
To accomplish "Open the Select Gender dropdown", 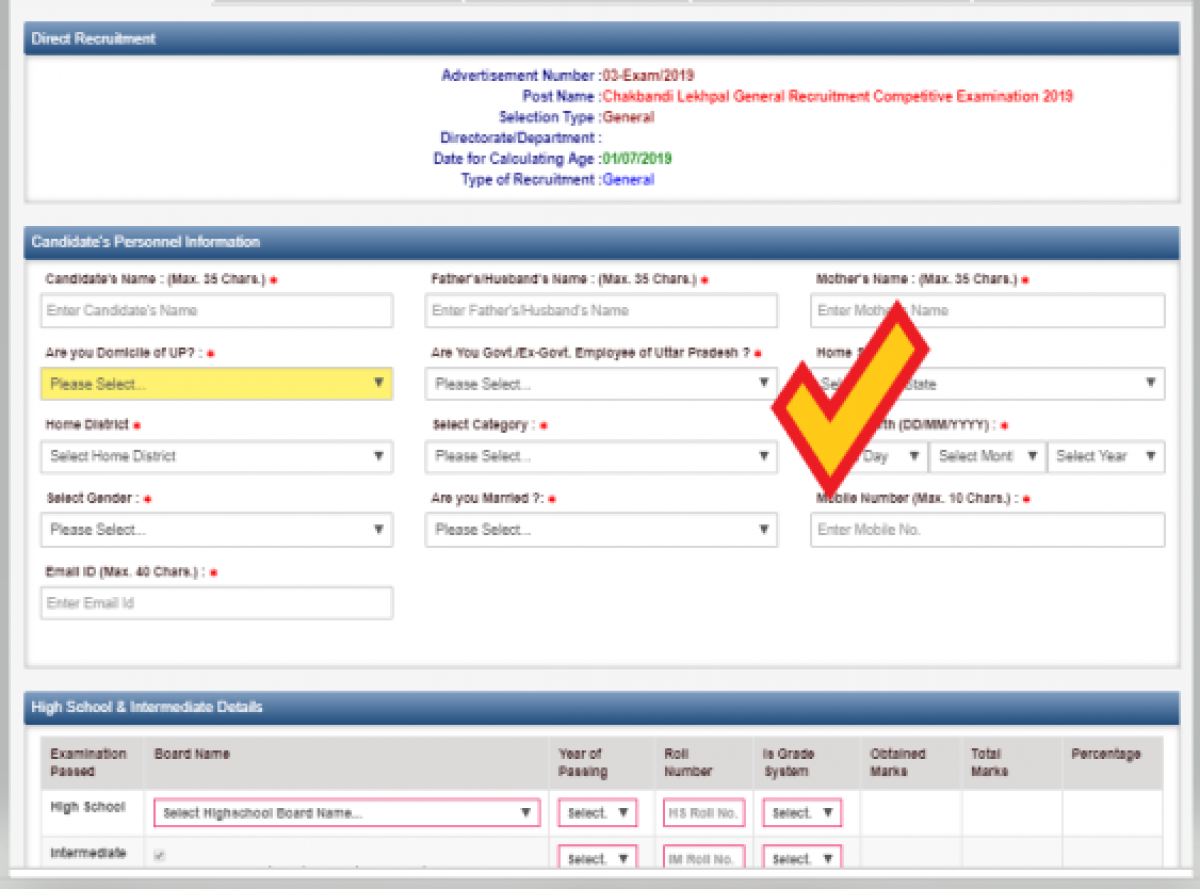I will (216, 530).
